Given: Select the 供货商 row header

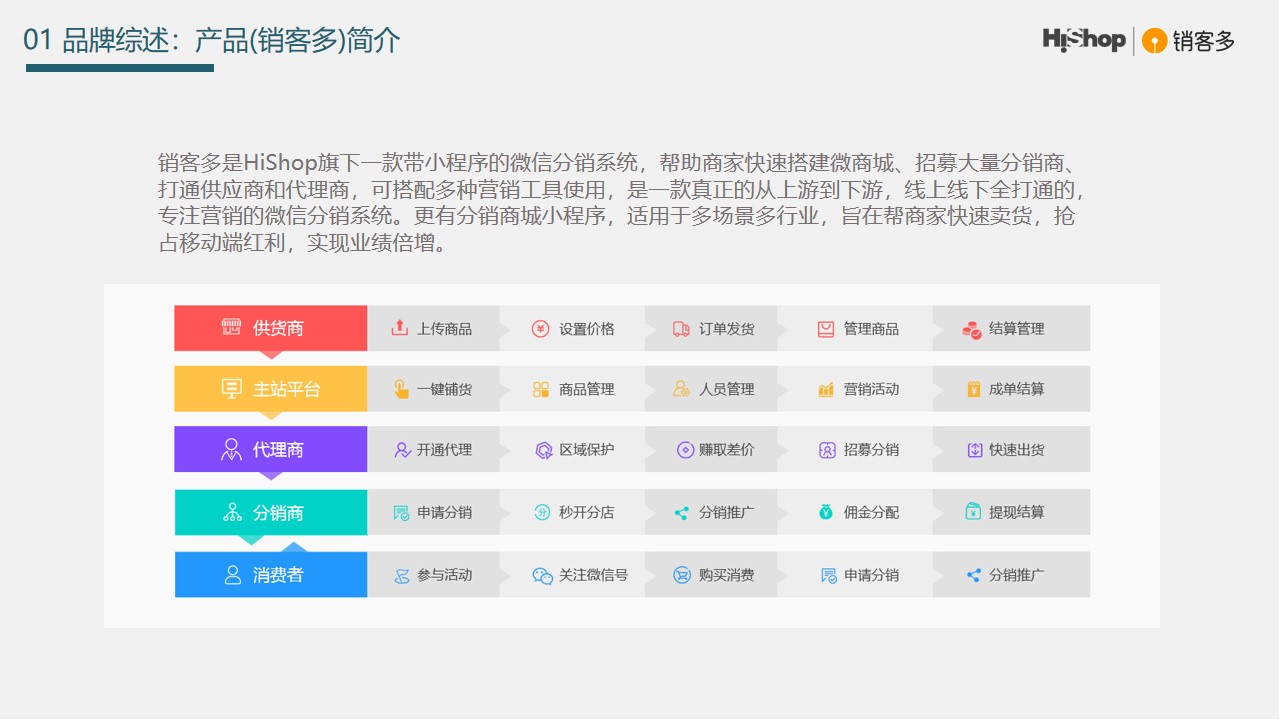Looking at the screenshot, I should point(270,328).
